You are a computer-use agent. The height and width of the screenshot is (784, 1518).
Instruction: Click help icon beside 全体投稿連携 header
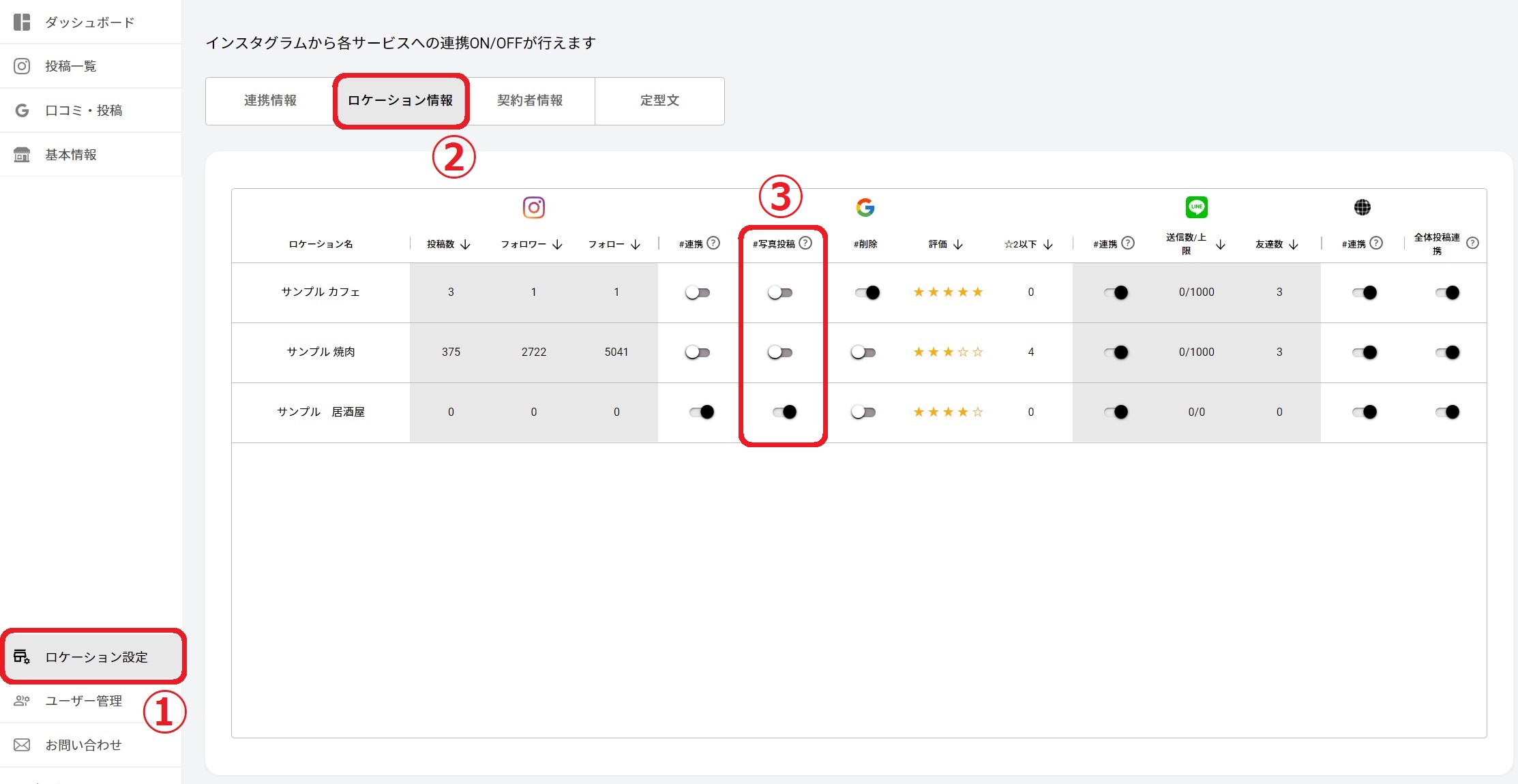click(x=1472, y=243)
